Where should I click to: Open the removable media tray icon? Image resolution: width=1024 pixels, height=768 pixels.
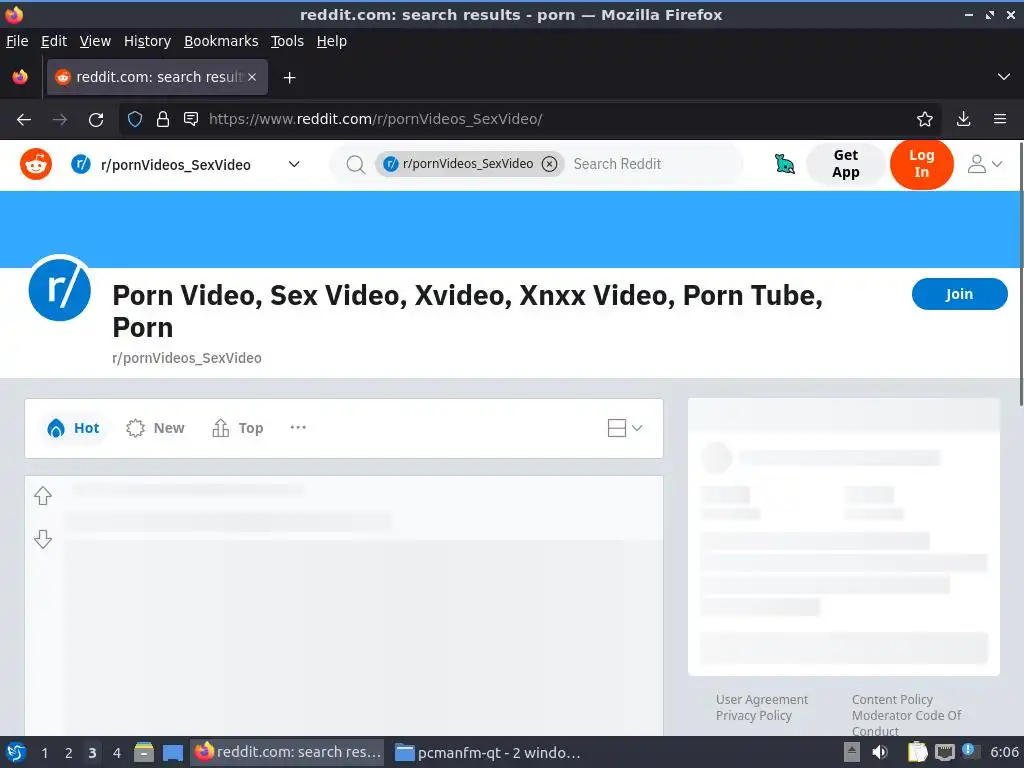852,752
